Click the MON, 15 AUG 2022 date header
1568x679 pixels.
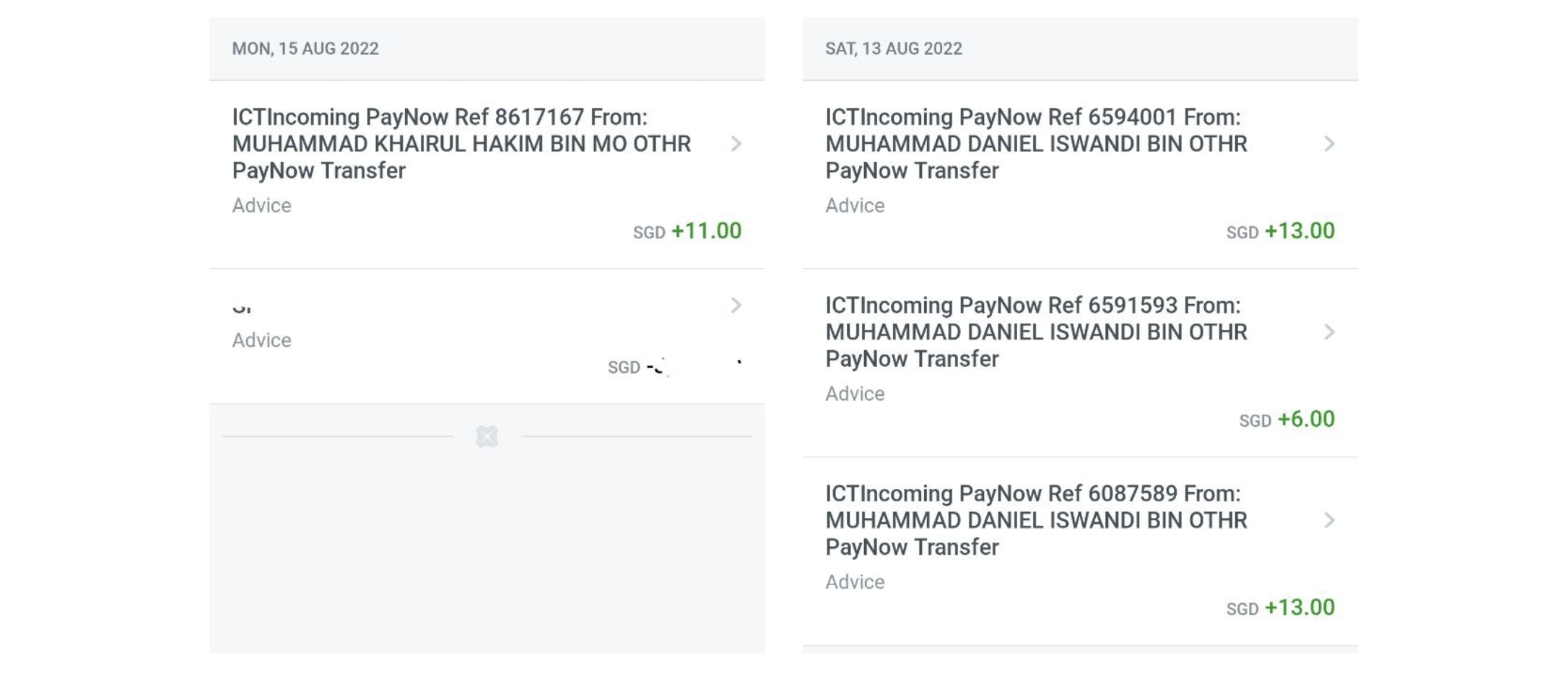tap(305, 48)
